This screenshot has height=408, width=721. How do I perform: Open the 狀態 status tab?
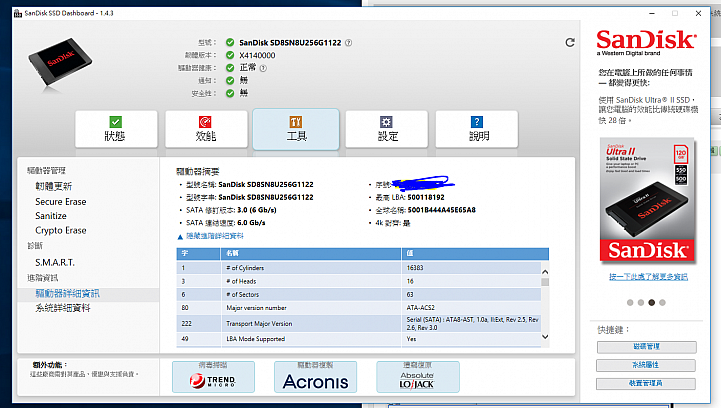click(x=116, y=129)
